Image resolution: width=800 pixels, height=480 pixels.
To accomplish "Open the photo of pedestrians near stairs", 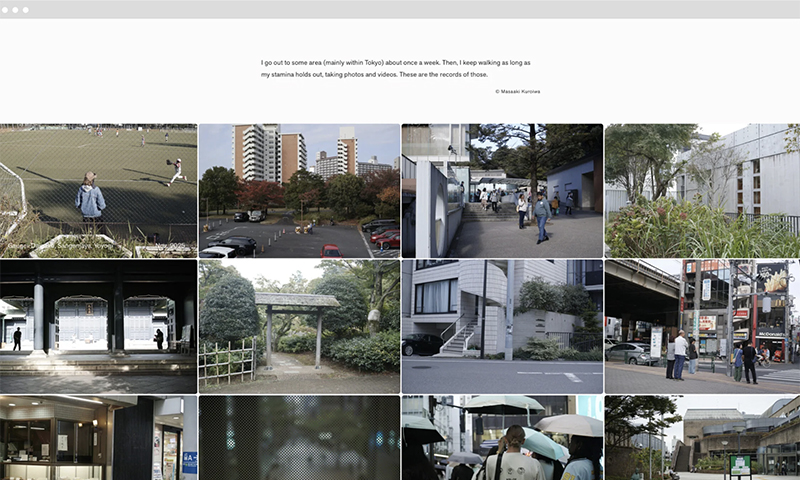I will coord(503,191).
